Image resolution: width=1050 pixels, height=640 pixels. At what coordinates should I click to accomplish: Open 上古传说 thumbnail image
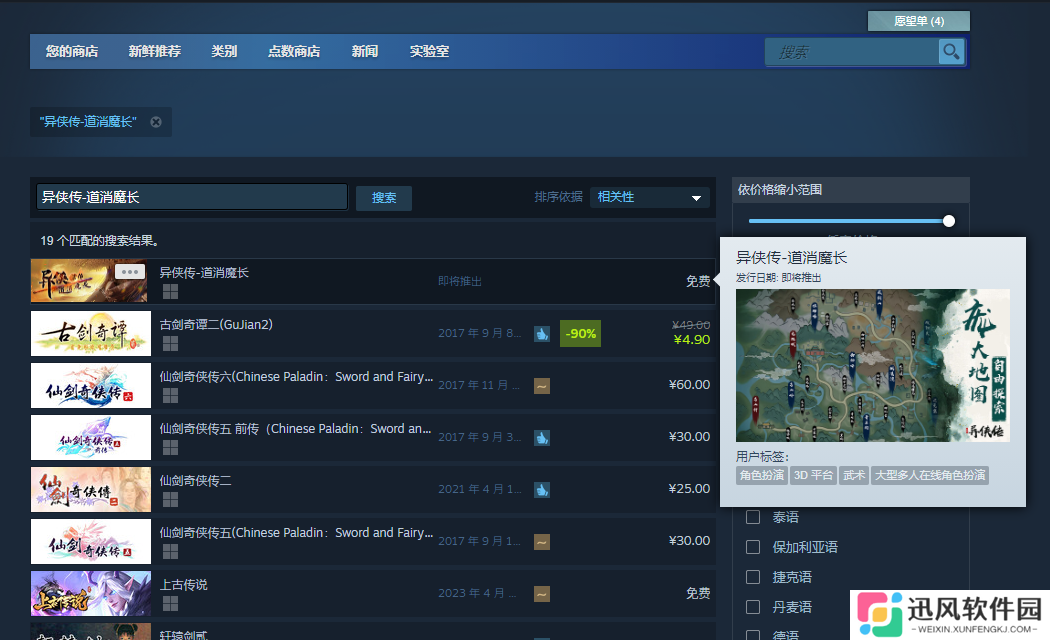point(91,594)
